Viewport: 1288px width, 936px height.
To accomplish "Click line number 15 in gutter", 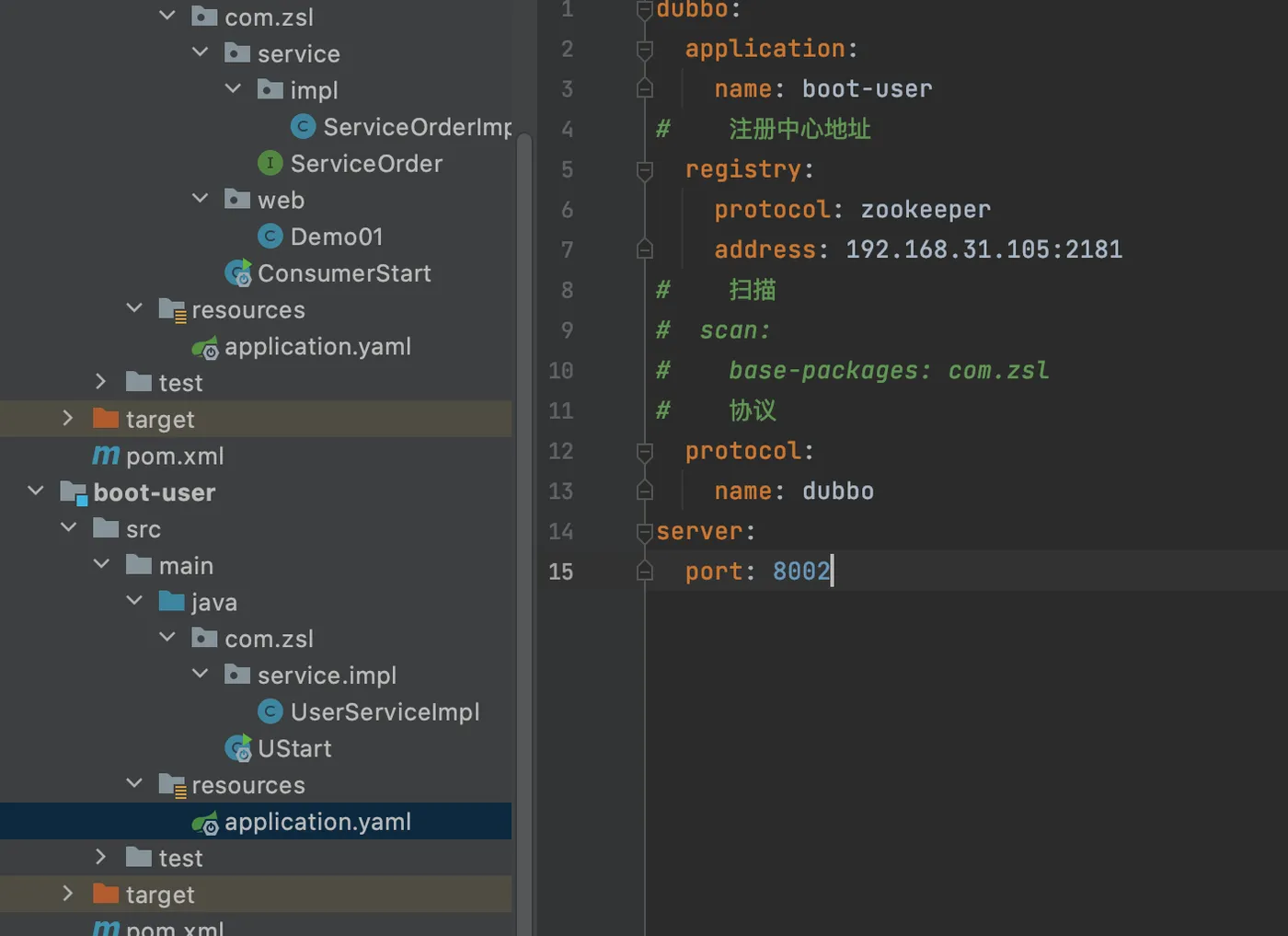I will point(560,572).
